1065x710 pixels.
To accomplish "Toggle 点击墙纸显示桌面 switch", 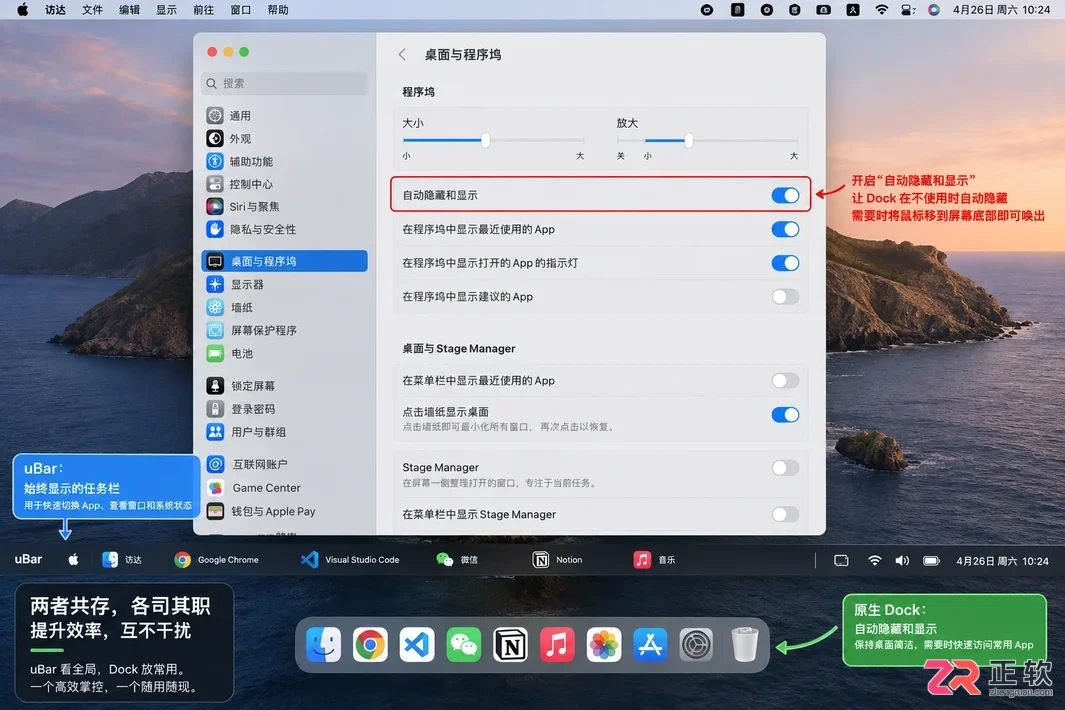I will [785, 414].
